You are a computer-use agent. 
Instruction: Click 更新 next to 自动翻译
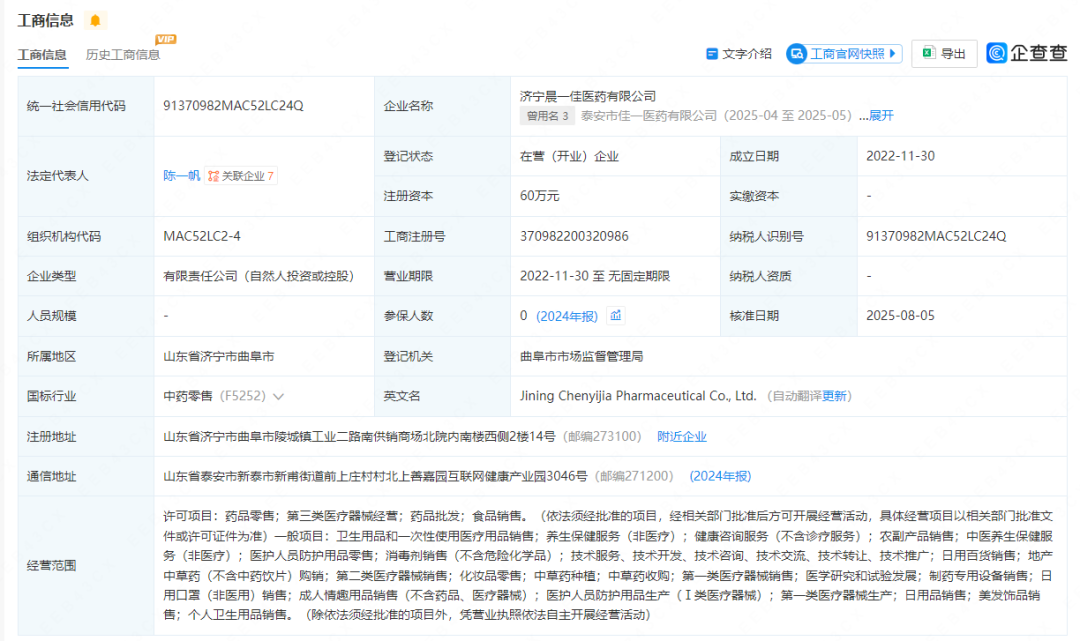(834, 396)
